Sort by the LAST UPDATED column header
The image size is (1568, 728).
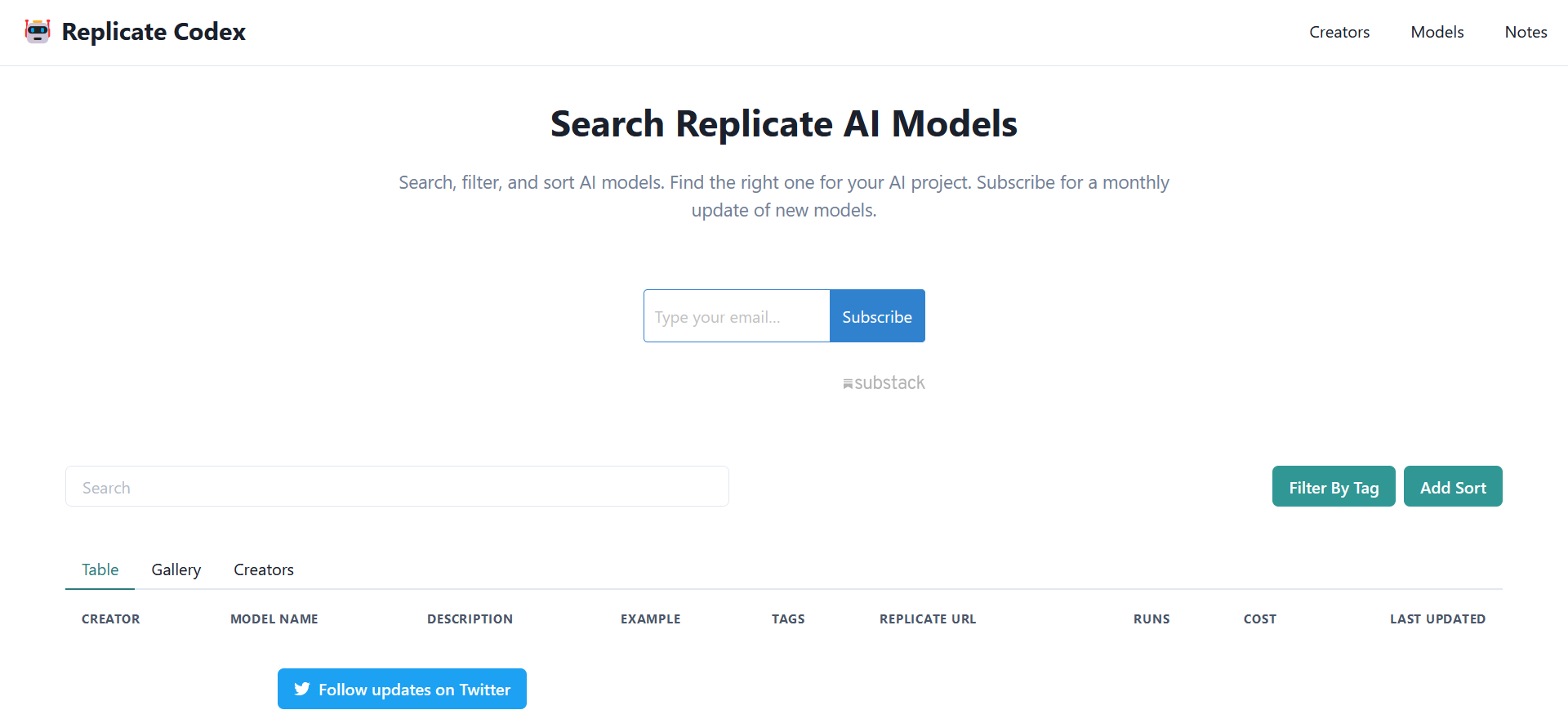tap(1437, 619)
